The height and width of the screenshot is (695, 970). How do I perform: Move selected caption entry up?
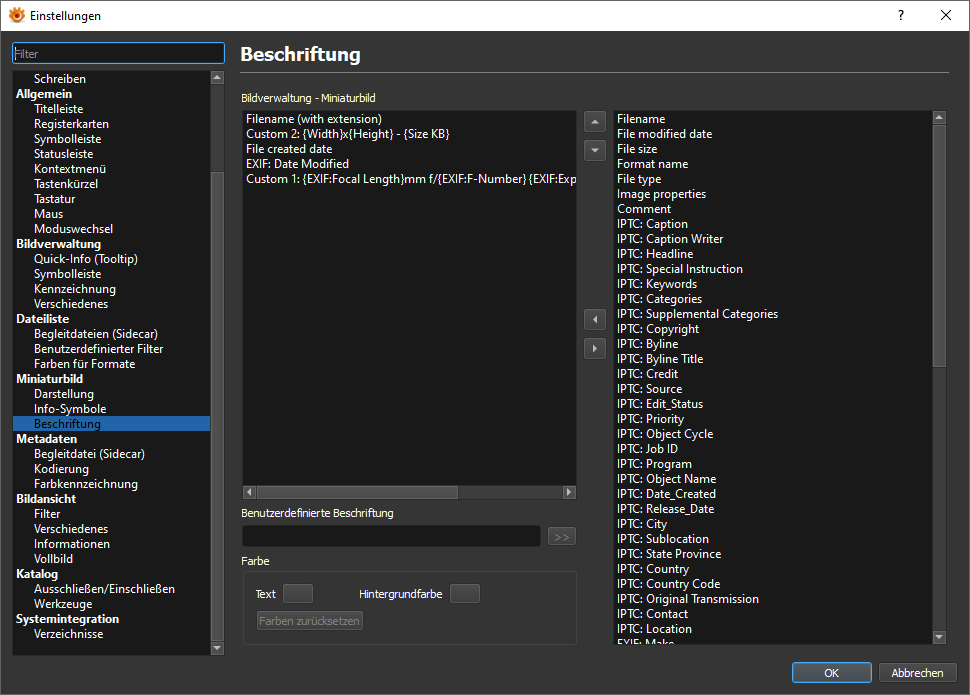pyautogui.click(x=594, y=122)
